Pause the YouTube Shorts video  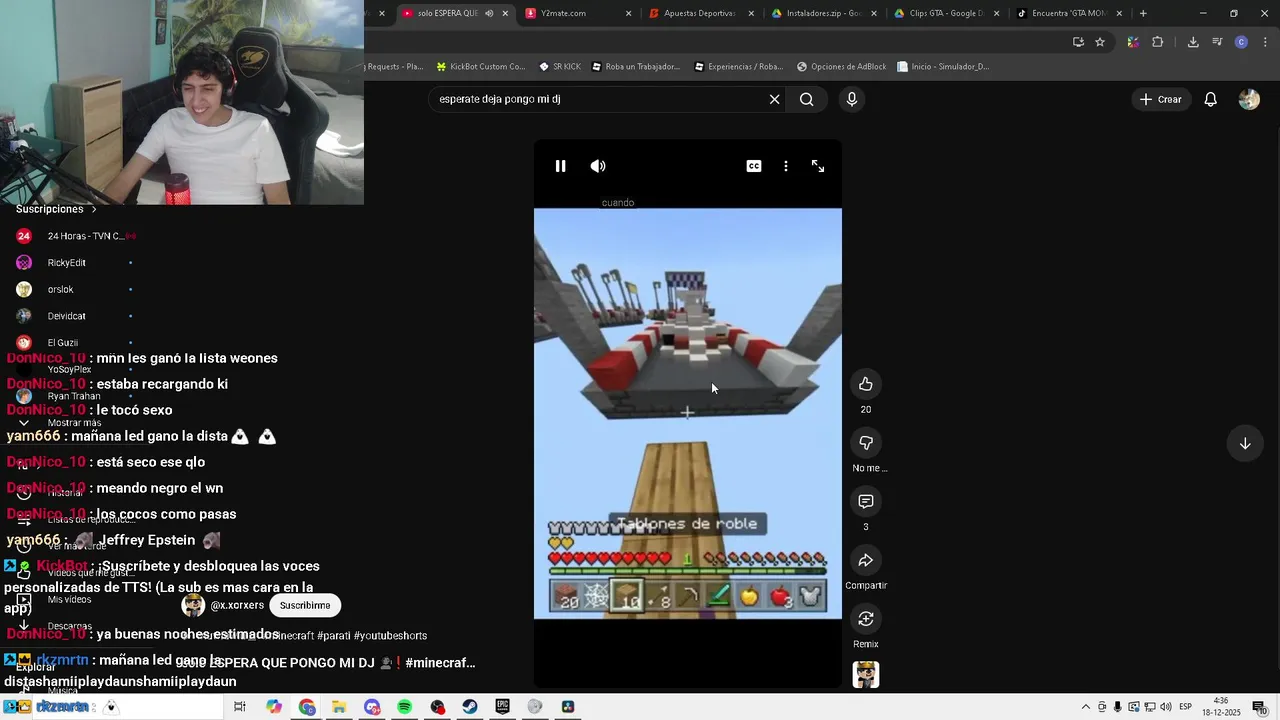point(560,166)
